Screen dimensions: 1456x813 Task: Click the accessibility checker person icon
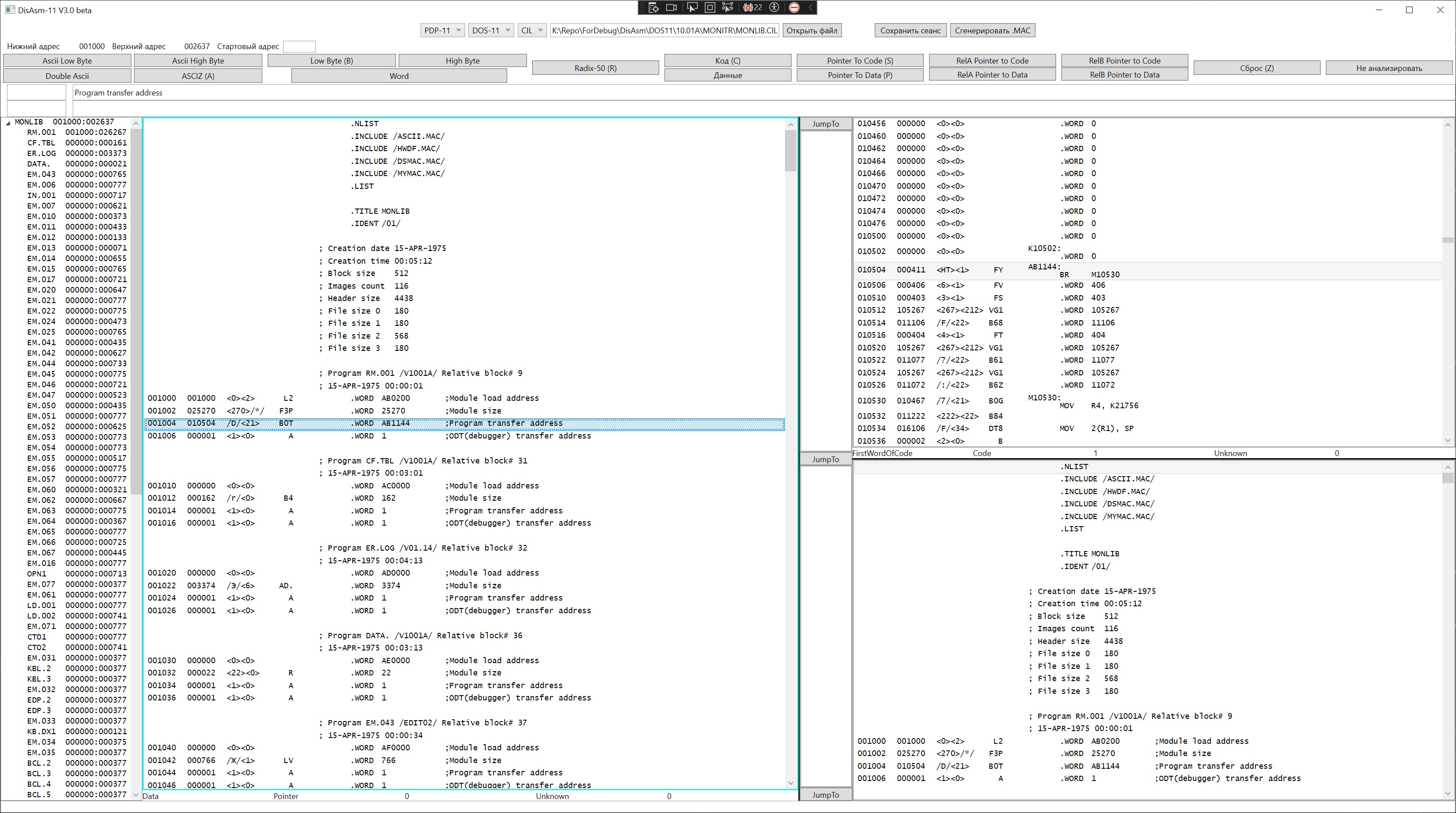point(774,7)
